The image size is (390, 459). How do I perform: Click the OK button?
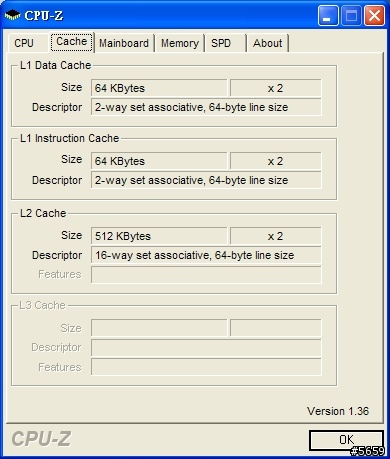[346, 440]
